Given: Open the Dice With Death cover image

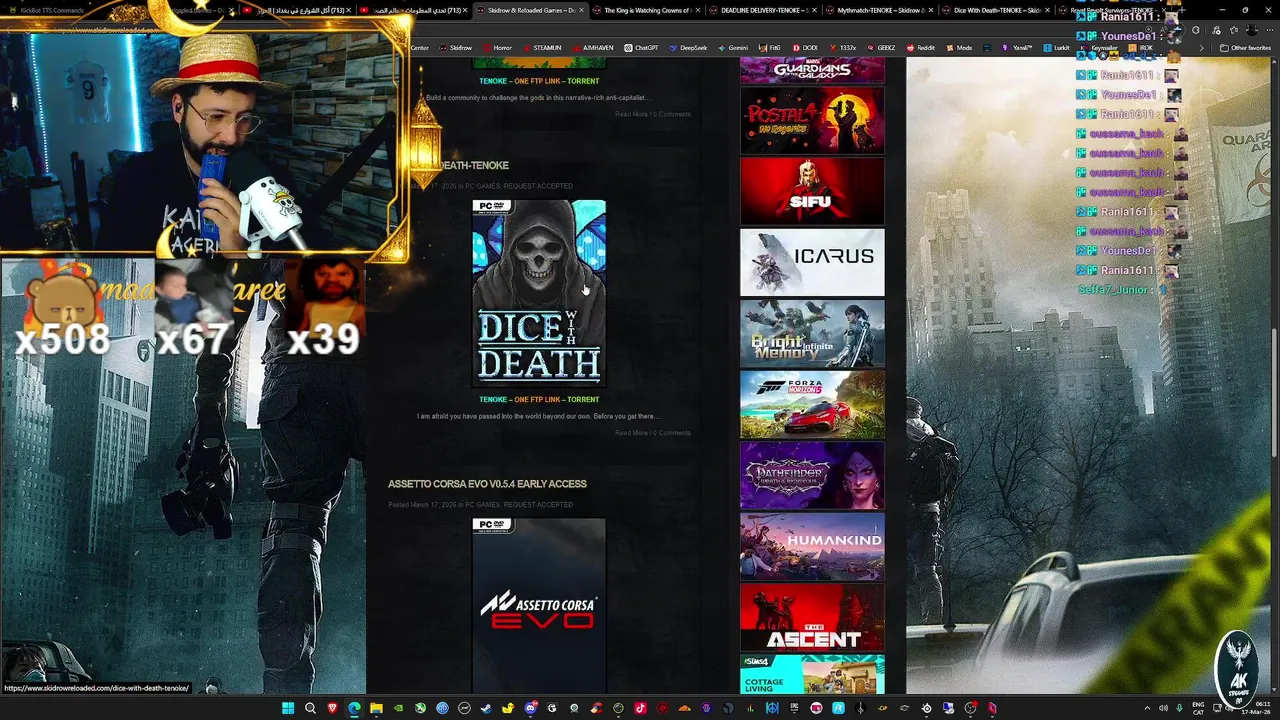Looking at the screenshot, I should tap(539, 292).
